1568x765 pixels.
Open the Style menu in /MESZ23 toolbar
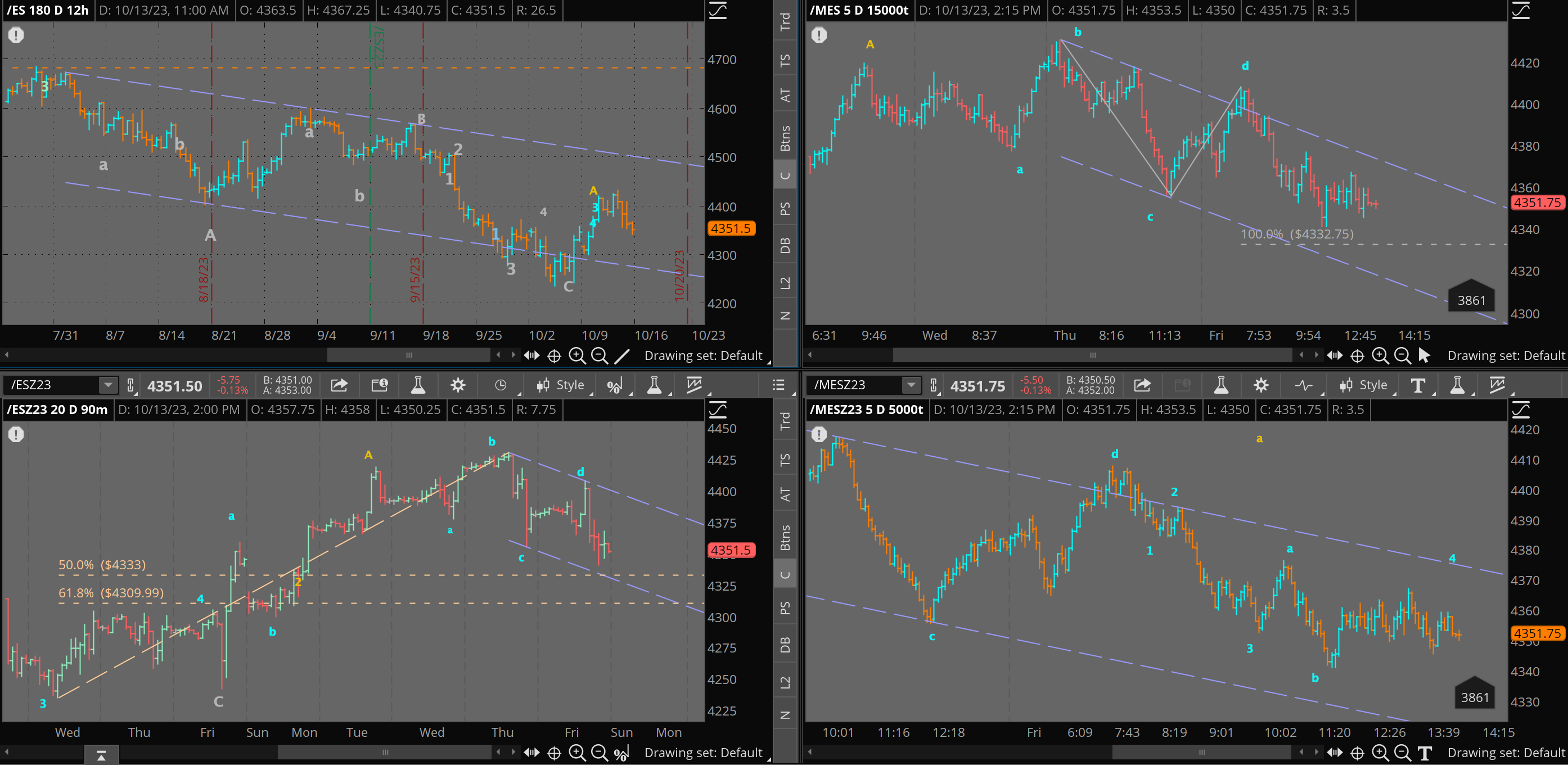coord(1364,385)
